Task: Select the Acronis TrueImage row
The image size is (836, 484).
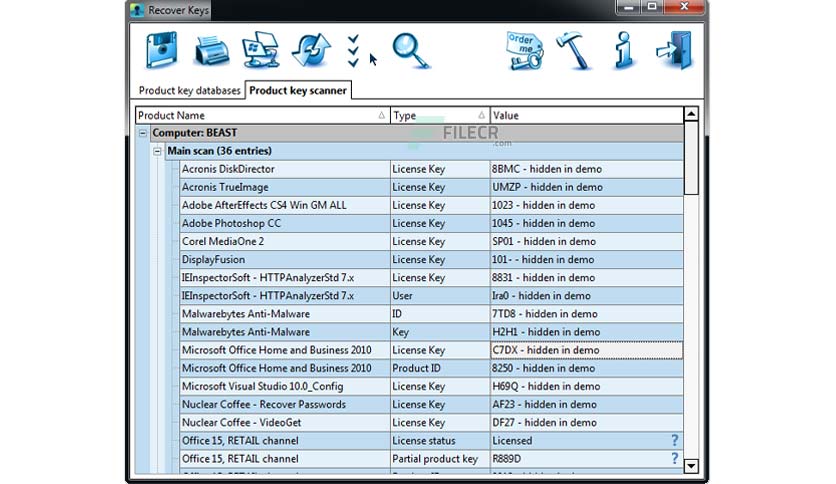Action: pyautogui.click(x=431, y=187)
